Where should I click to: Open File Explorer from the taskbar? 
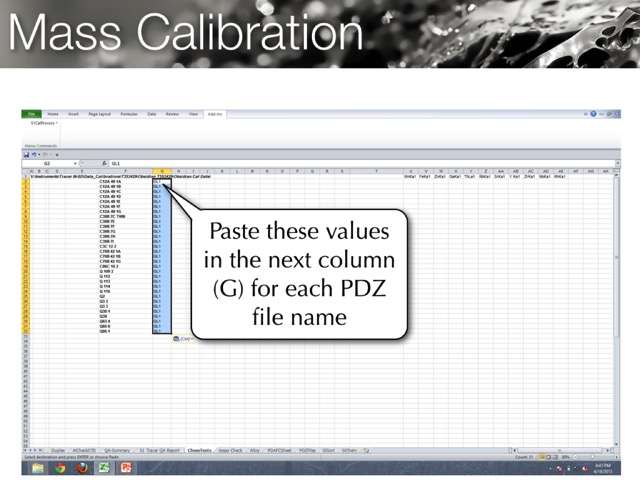(x=38, y=467)
